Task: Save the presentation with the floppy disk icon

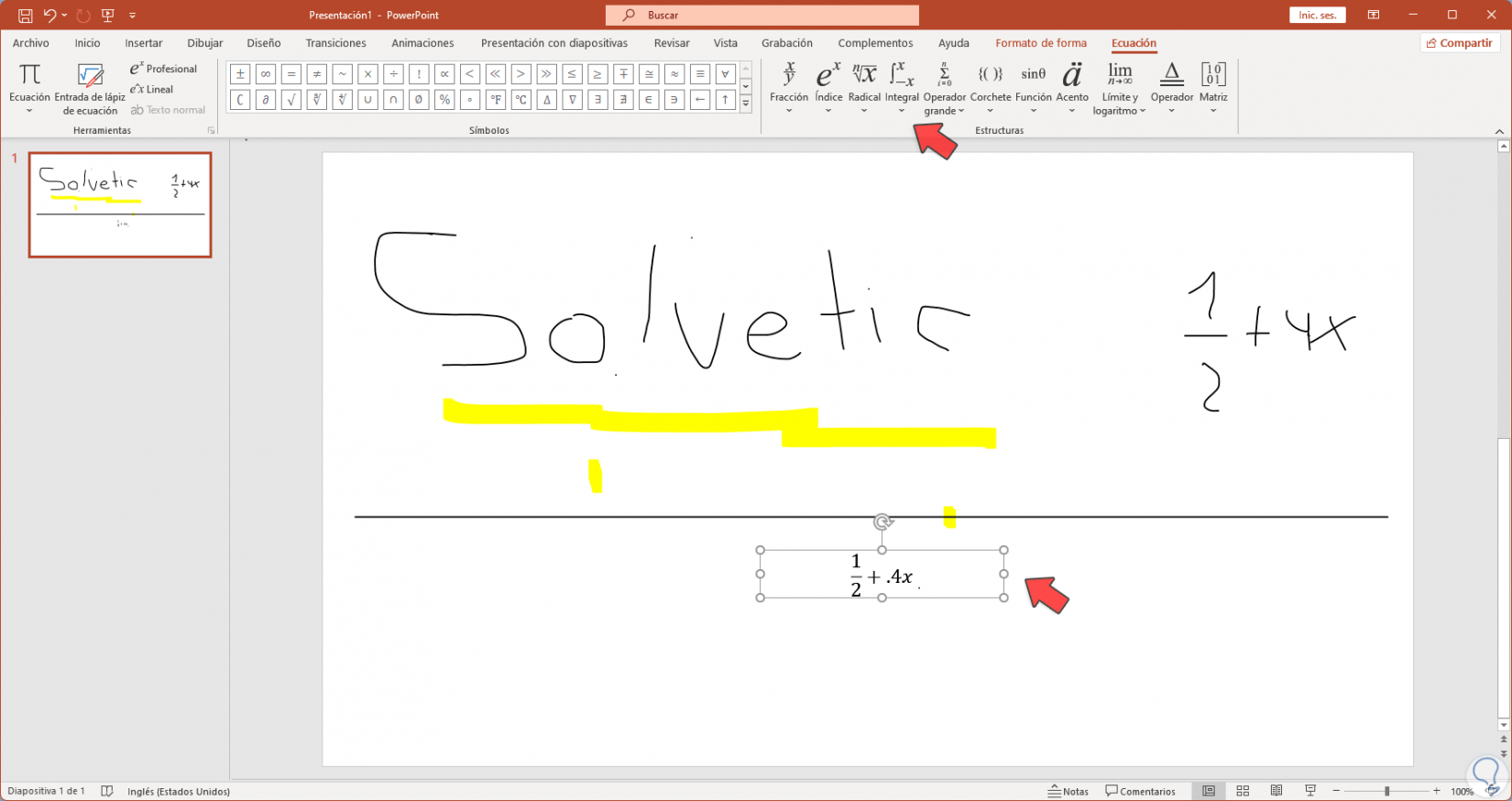Action: click(x=25, y=16)
